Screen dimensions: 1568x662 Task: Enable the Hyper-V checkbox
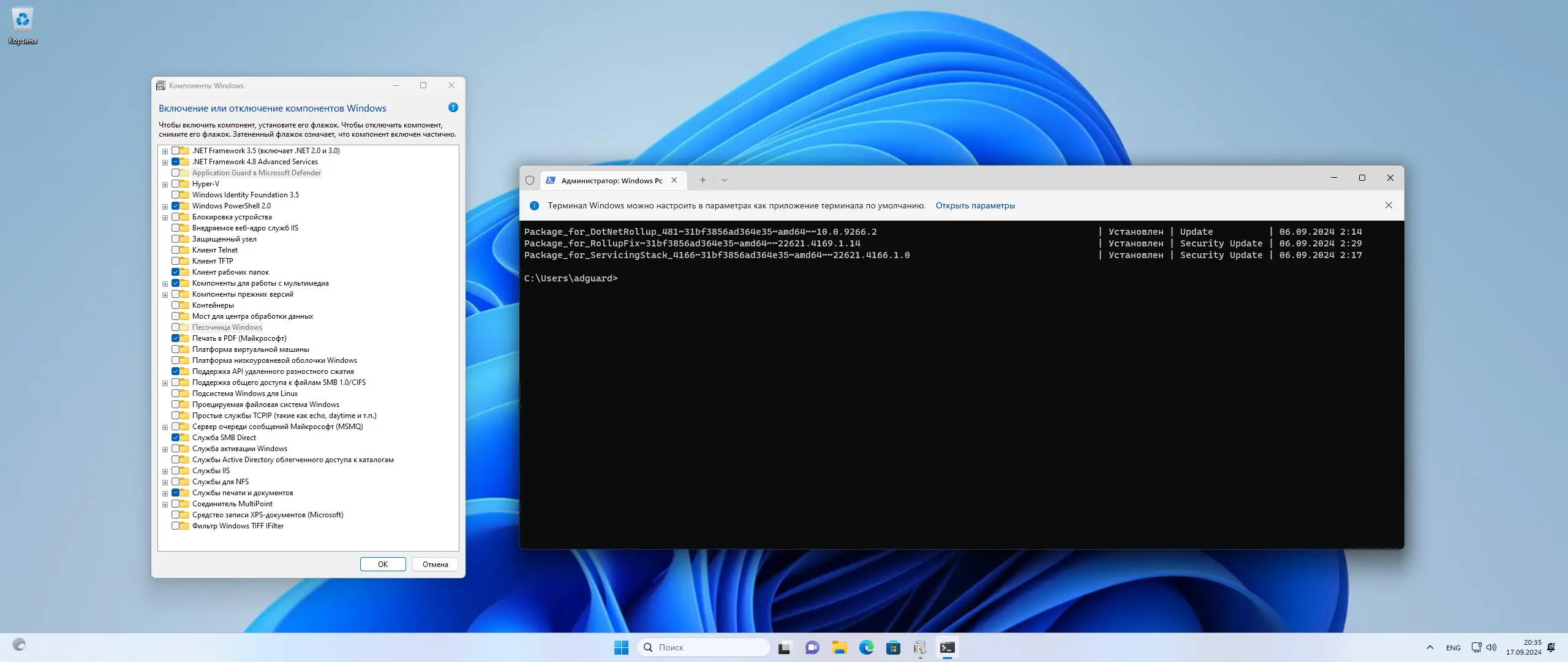tap(176, 184)
